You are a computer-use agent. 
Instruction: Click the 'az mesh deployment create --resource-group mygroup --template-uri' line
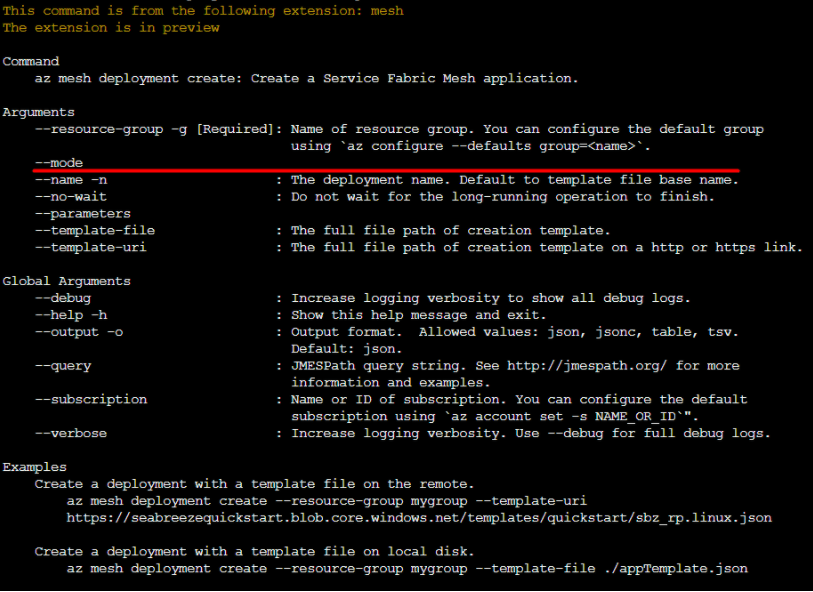point(327,501)
